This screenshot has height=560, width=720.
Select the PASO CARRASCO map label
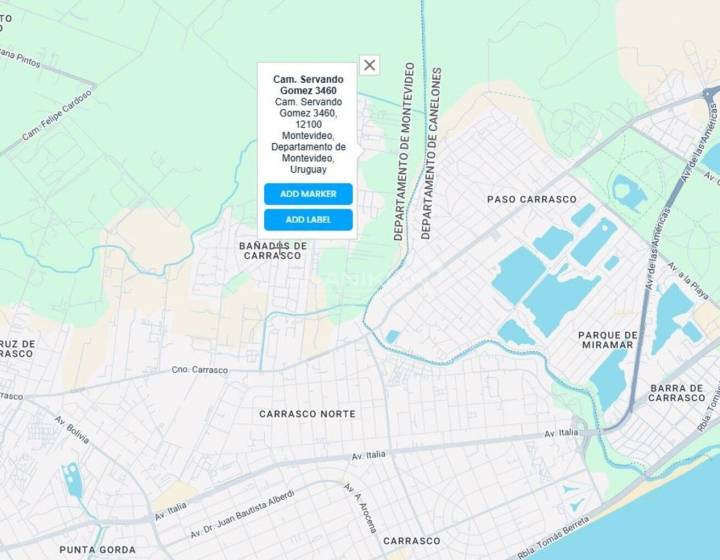coord(532,199)
